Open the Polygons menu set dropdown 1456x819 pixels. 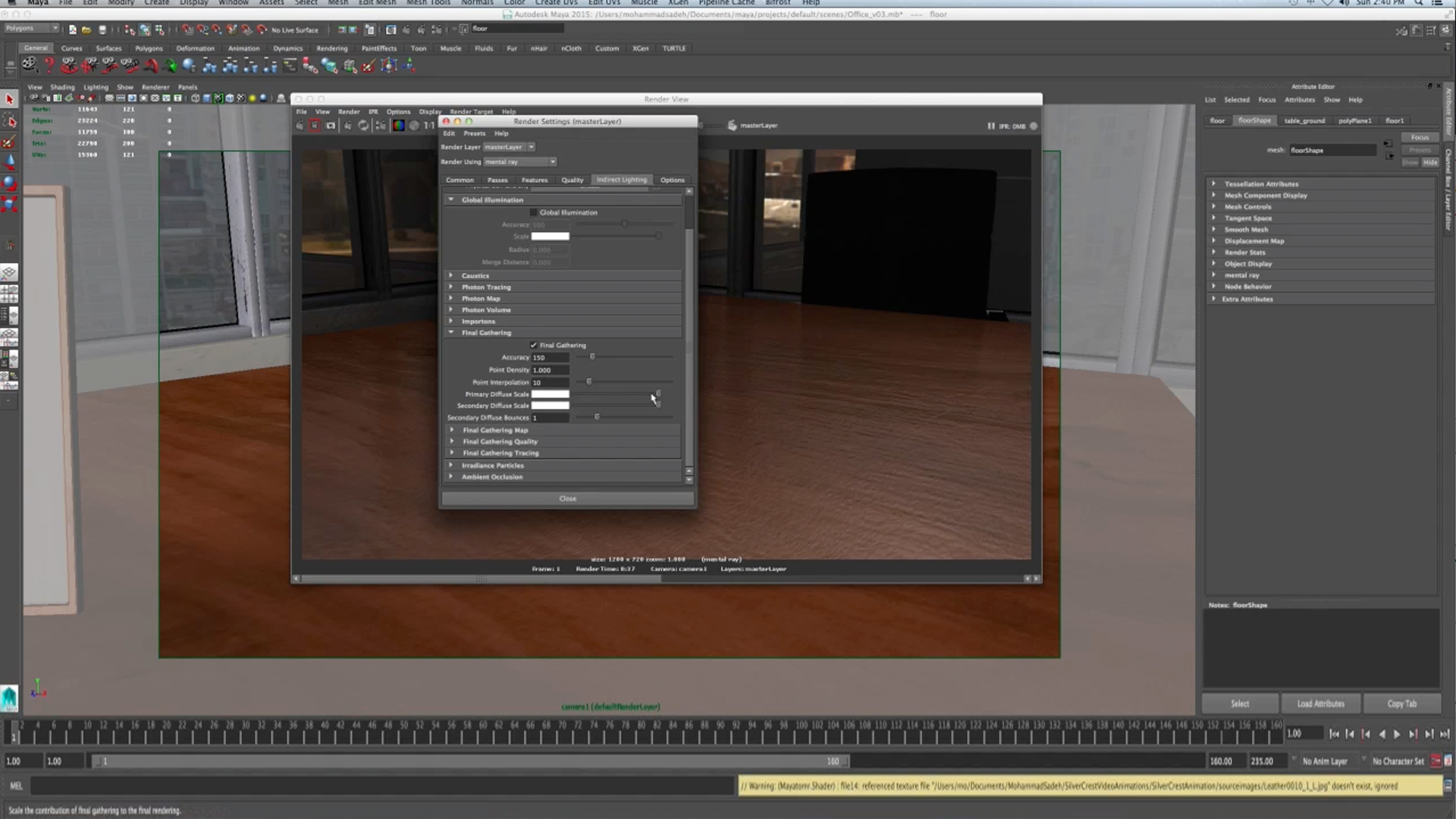point(30,28)
